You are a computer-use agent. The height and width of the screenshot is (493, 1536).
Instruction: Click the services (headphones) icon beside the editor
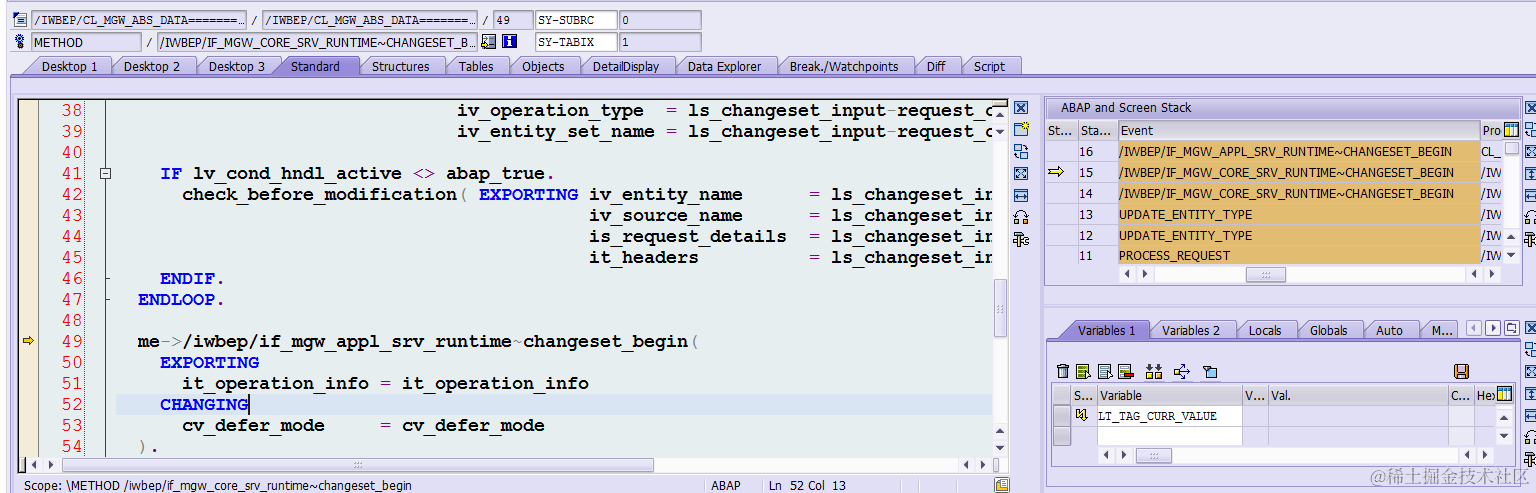click(x=1021, y=217)
